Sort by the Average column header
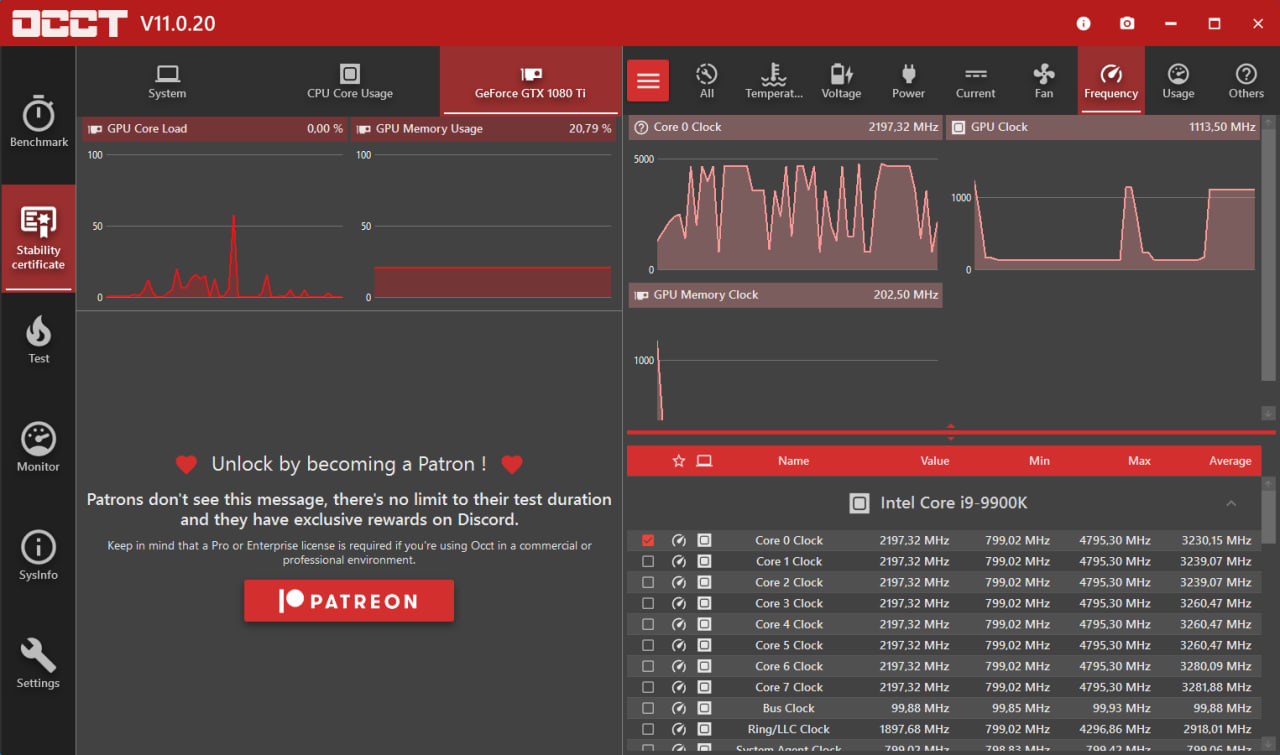 pos(1230,461)
